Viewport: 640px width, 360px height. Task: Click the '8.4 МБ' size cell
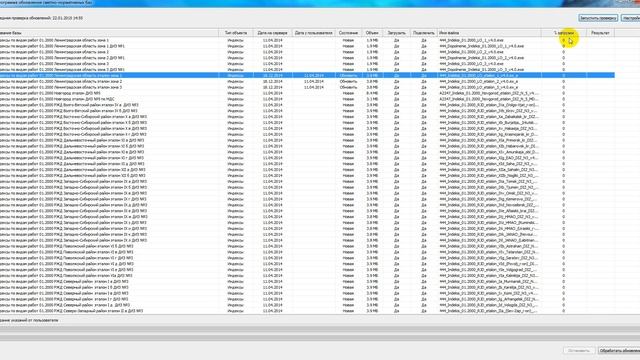point(372,93)
